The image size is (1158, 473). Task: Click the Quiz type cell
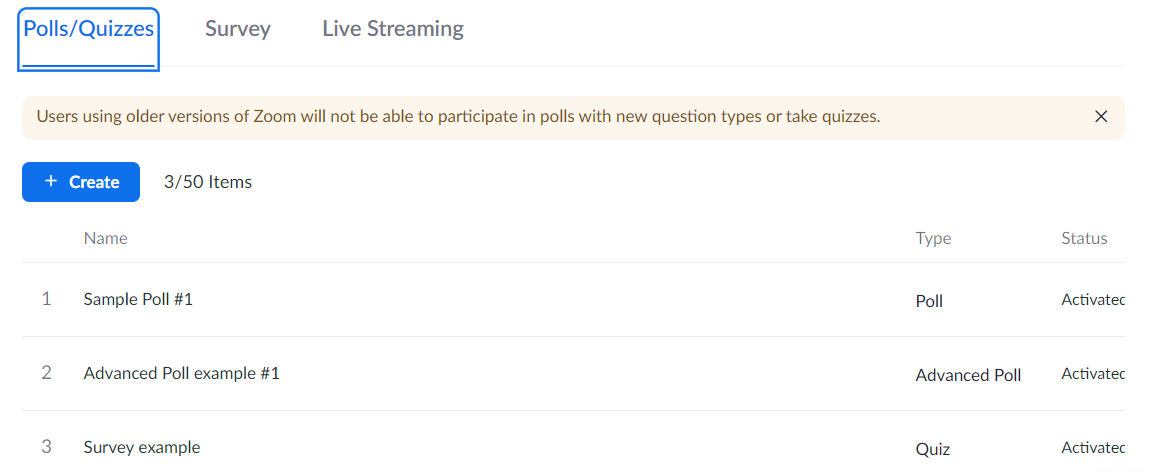click(933, 449)
